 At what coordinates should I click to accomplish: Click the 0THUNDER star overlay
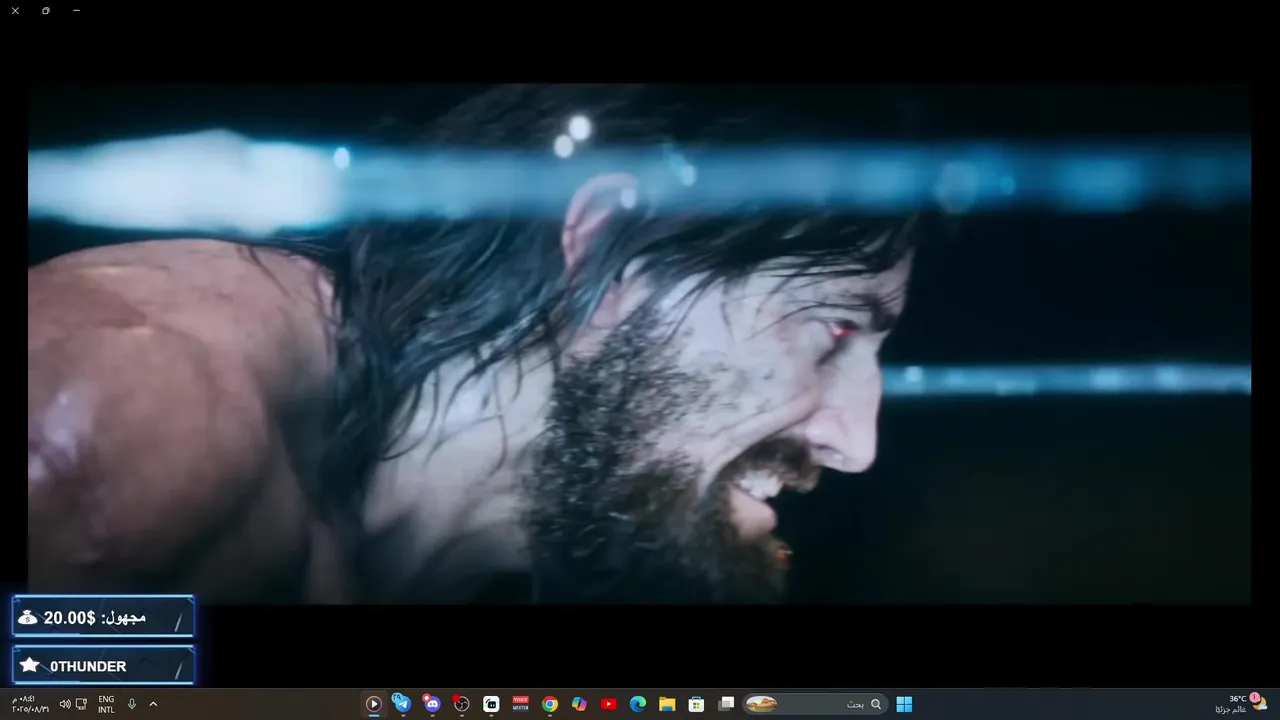pos(103,666)
